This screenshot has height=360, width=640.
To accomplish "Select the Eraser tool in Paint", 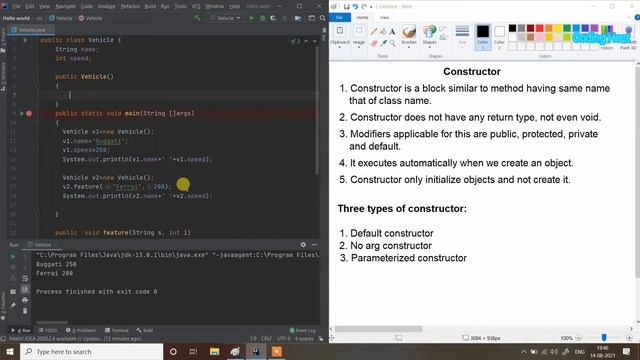I will tap(374, 43).
